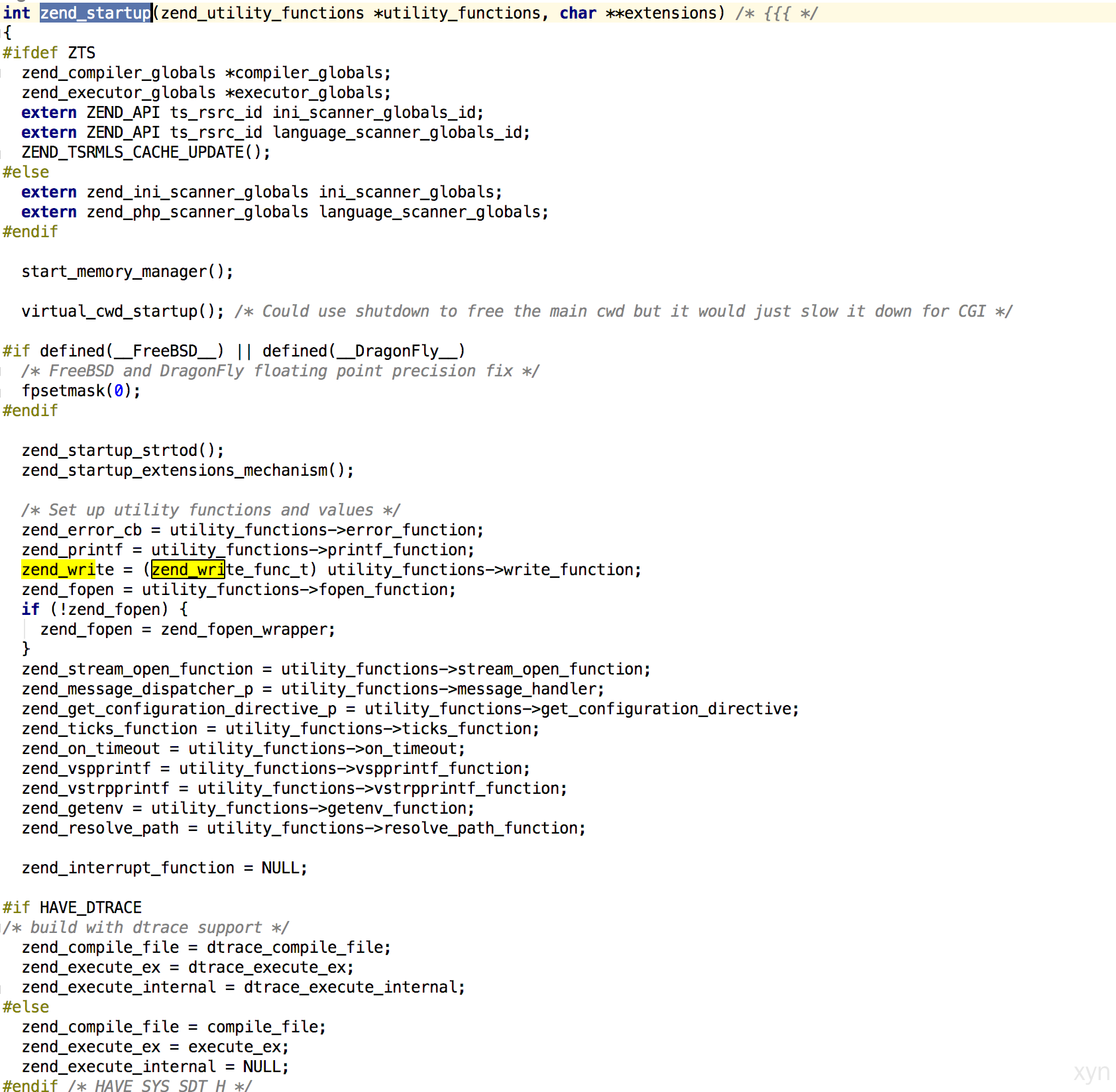Click 'zend_stream_open_function' assignment target

pyautogui.click(x=137, y=669)
